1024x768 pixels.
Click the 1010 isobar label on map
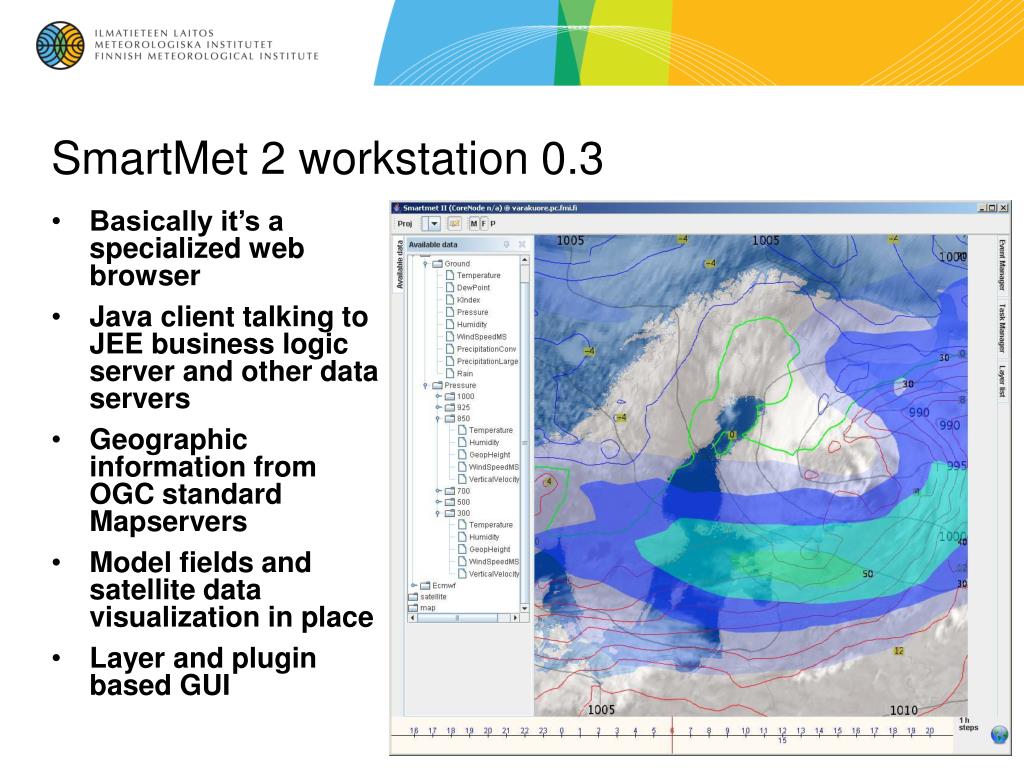pyautogui.click(x=904, y=710)
